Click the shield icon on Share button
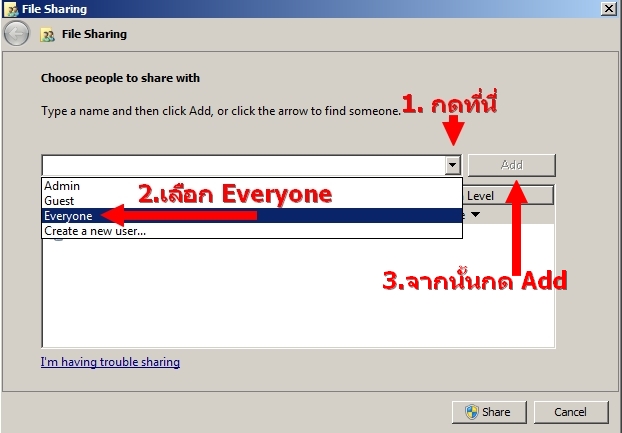 [x=472, y=412]
